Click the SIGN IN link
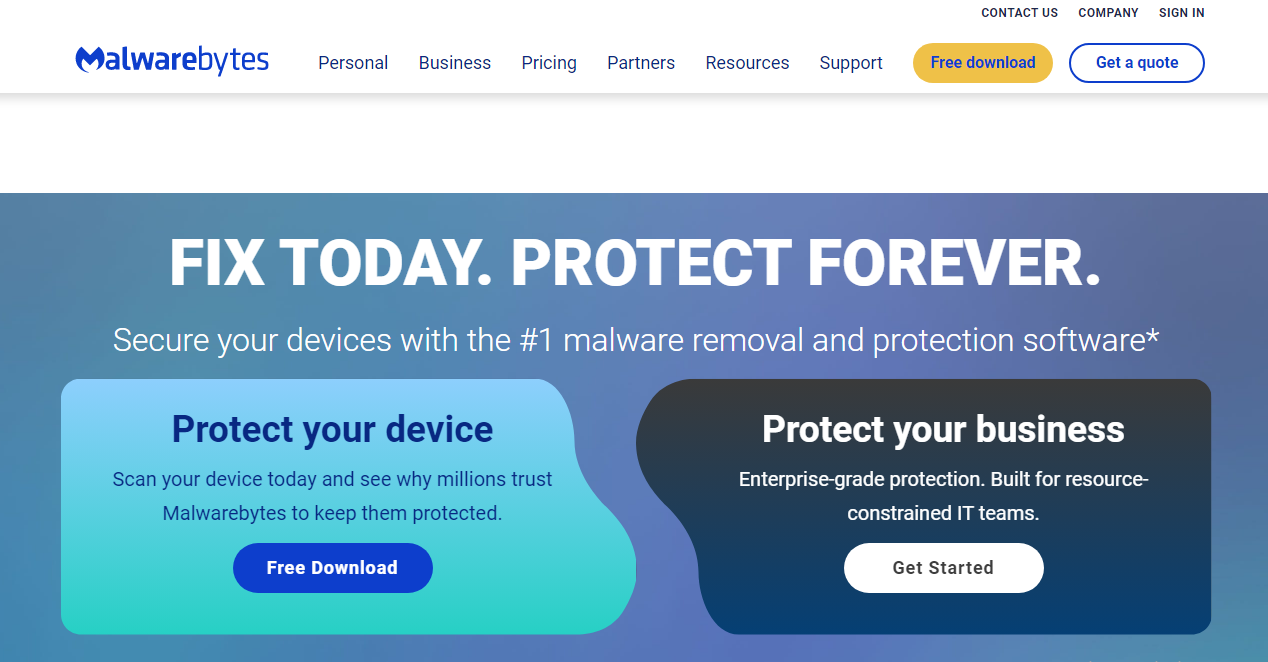The height and width of the screenshot is (662, 1268). tap(1181, 13)
